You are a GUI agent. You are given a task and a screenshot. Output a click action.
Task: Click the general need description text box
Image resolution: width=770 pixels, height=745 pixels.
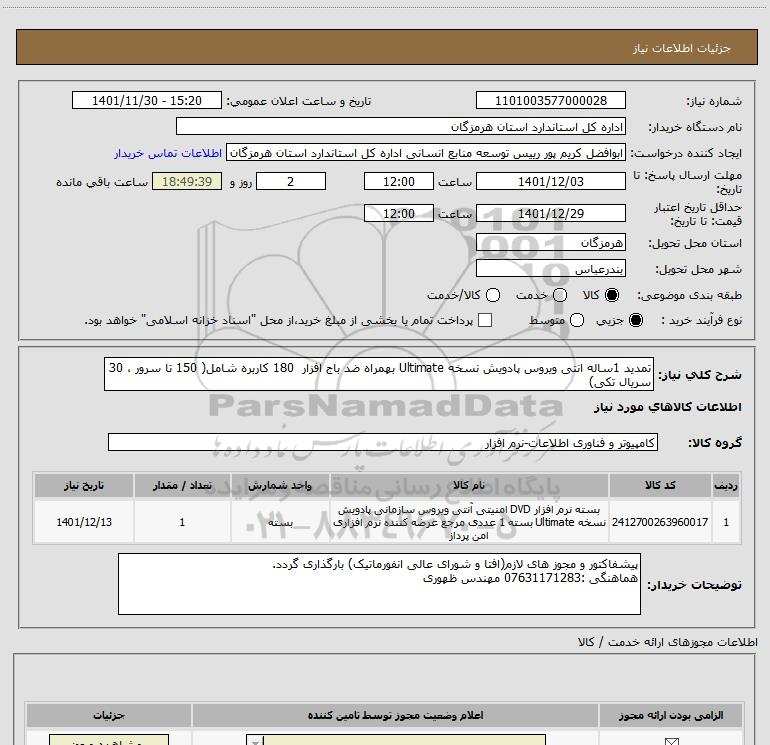(379, 374)
